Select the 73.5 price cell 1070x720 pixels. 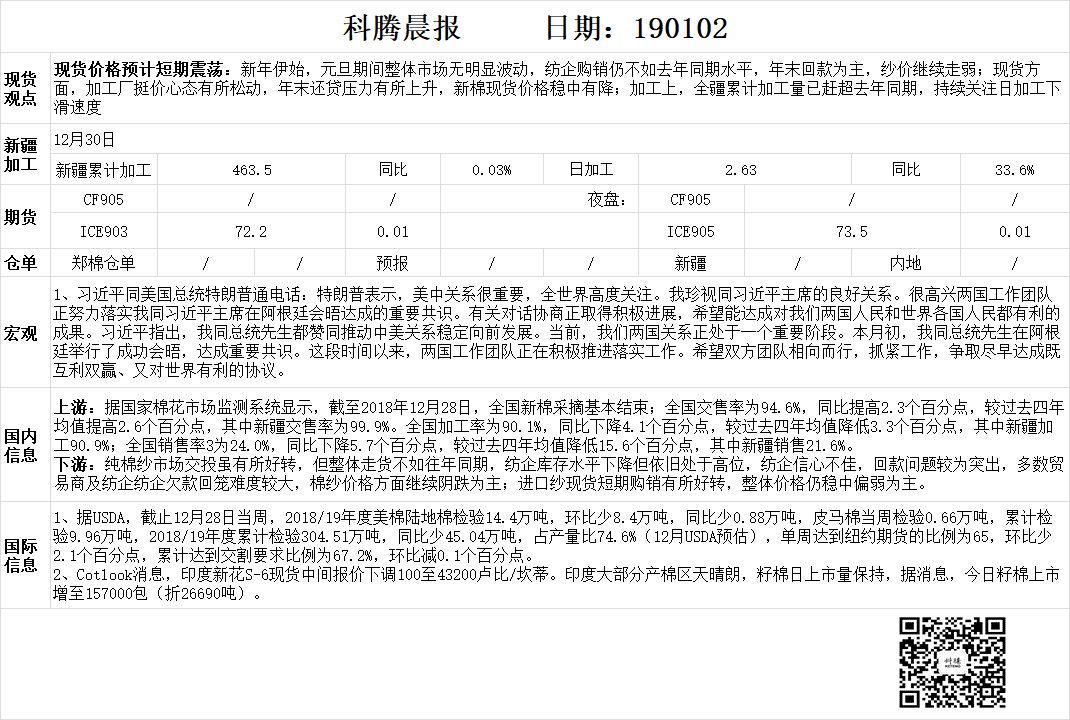click(851, 231)
